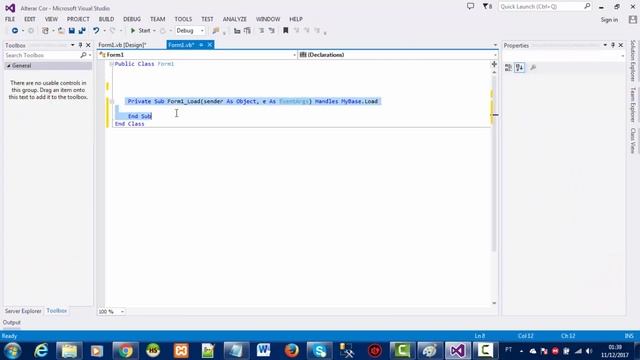Open Microsoft Word from the taskbar

263,351
